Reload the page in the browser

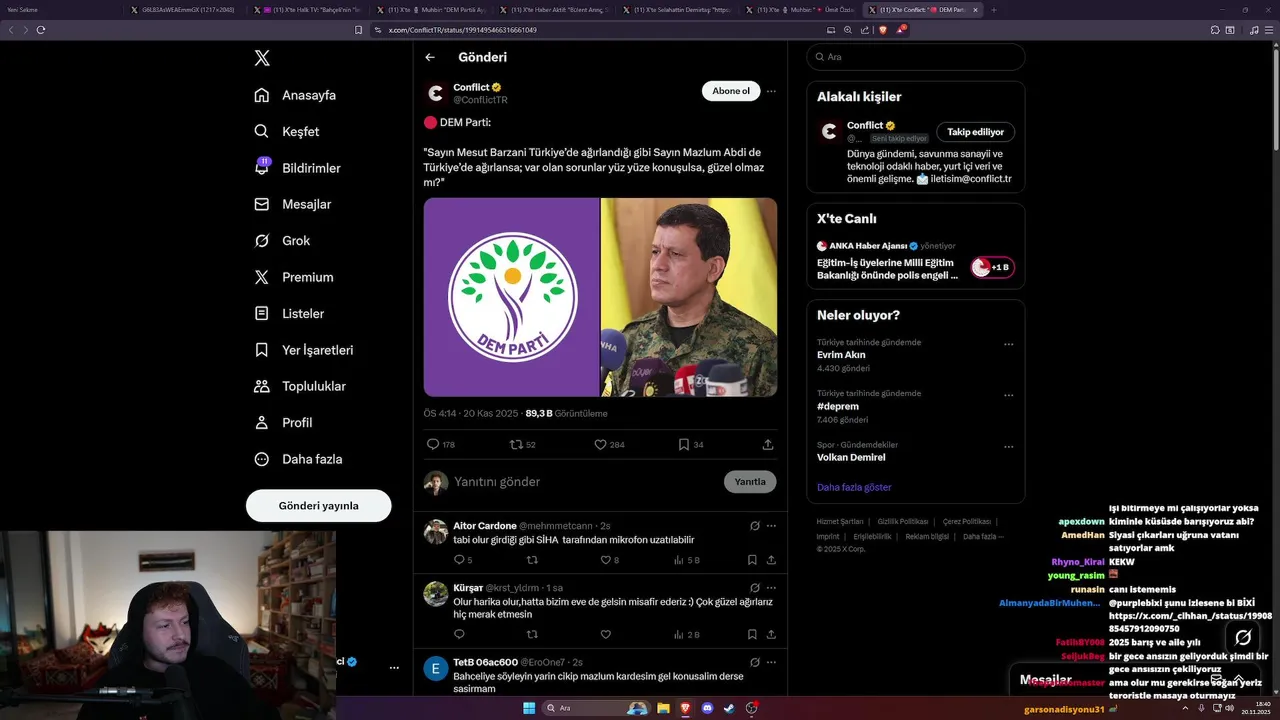tap(41, 30)
